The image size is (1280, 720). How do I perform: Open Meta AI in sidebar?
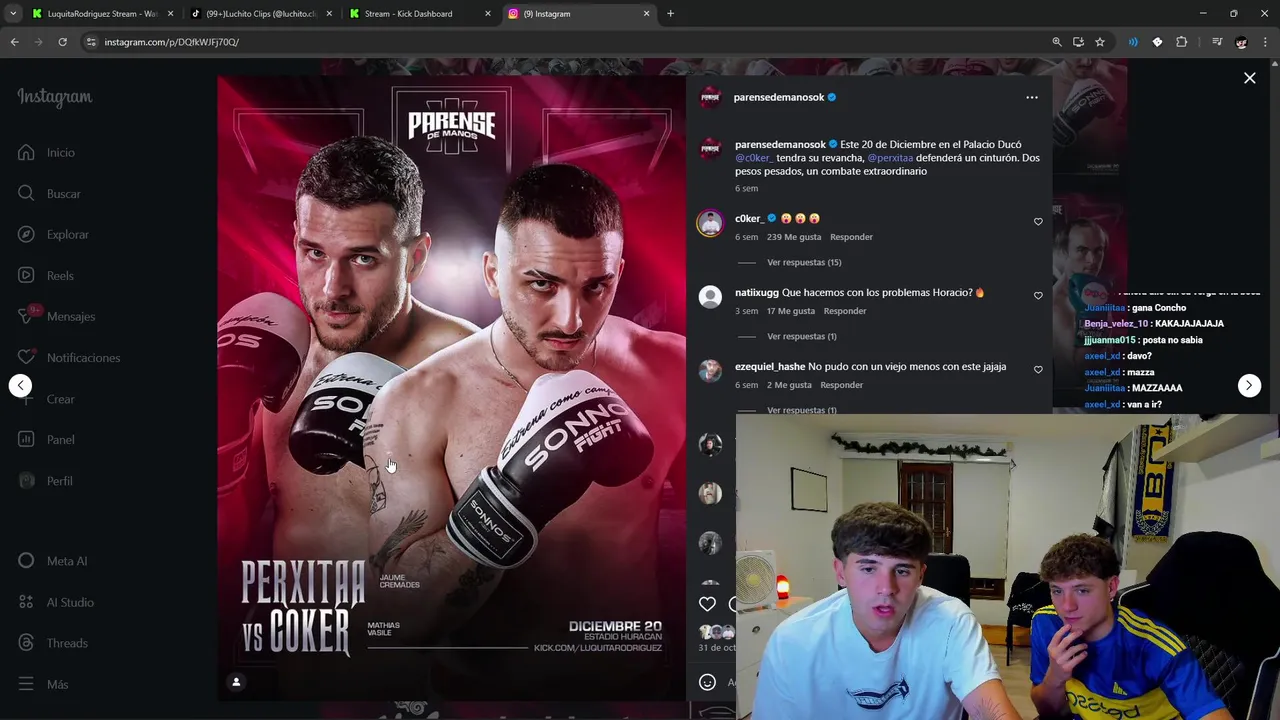coord(52,561)
